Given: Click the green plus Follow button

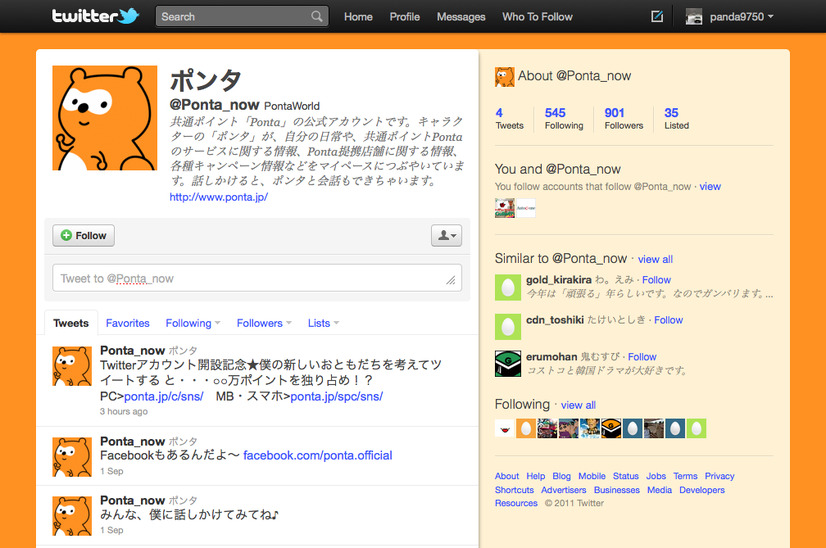Looking at the screenshot, I should point(83,236).
